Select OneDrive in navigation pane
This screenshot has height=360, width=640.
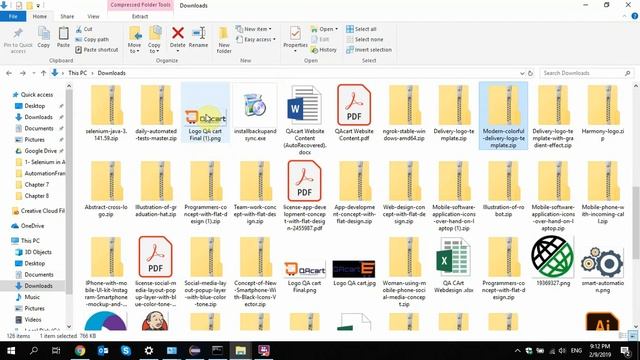click(28, 226)
